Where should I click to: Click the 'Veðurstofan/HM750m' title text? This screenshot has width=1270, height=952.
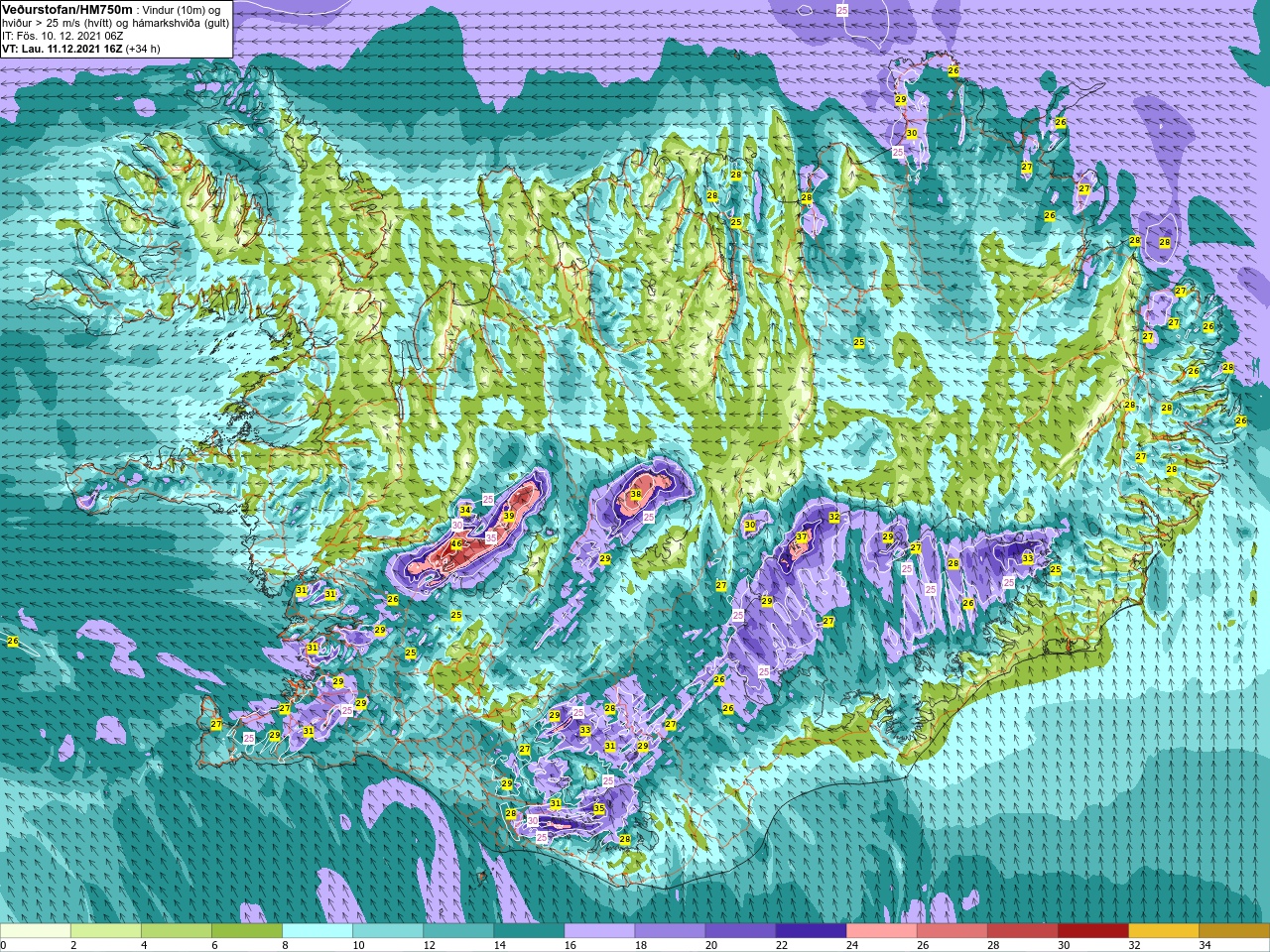(x=67, y=9)
